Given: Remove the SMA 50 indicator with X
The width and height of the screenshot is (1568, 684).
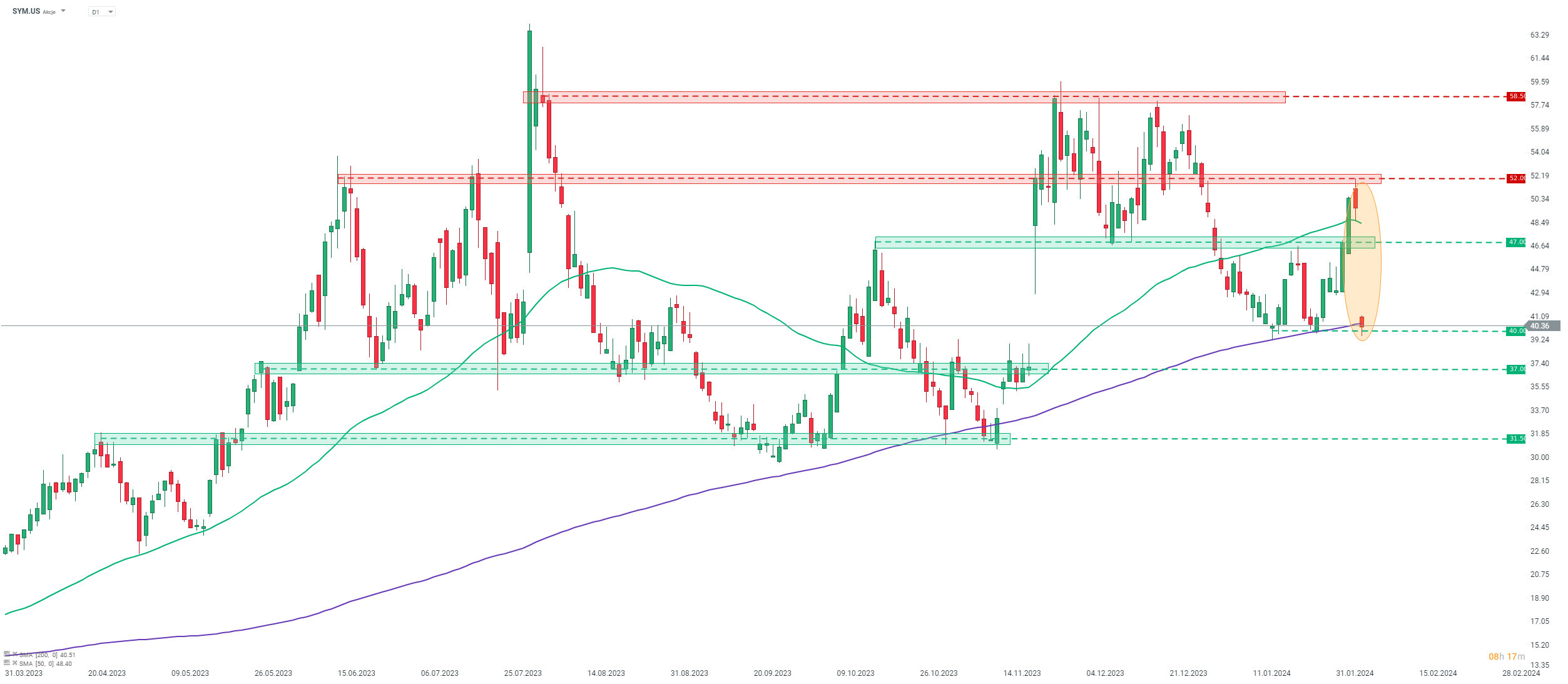Looking at the screenshot, I should coord(15,663).
